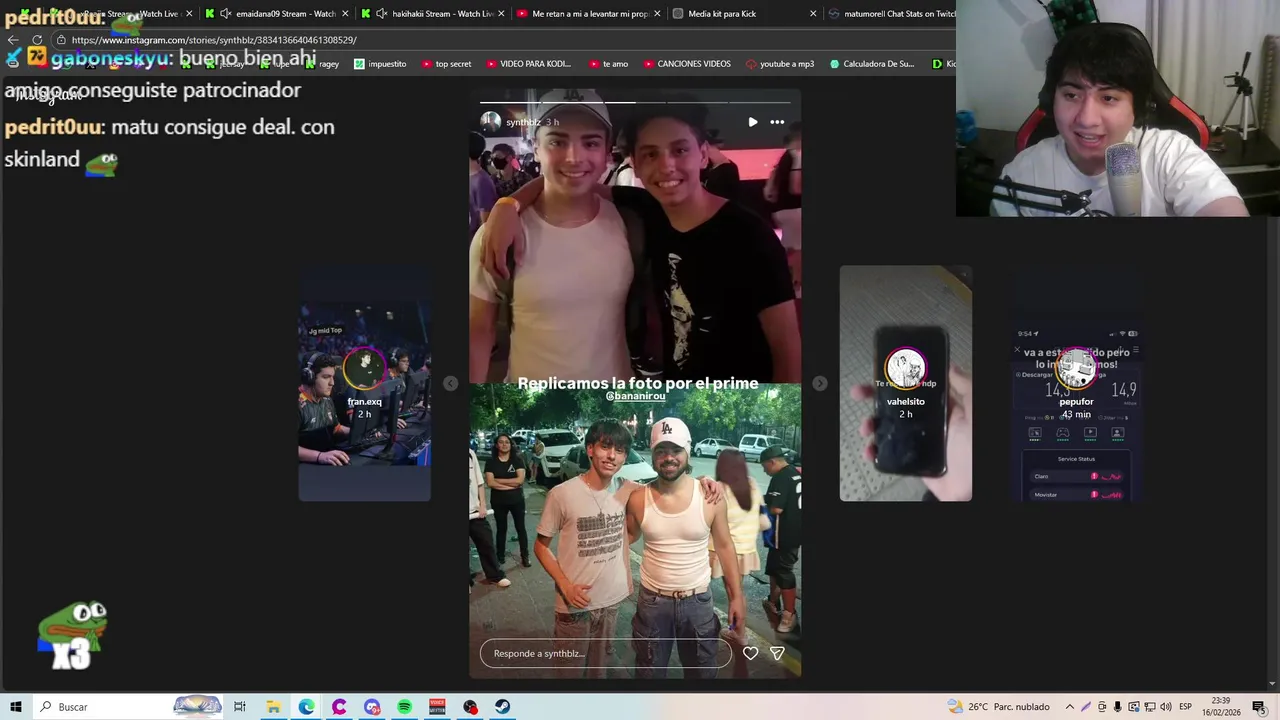The width and height of the screenshot is (1280, 720).
Task: Open the ragey bookmark
Action: coord(322,64)
